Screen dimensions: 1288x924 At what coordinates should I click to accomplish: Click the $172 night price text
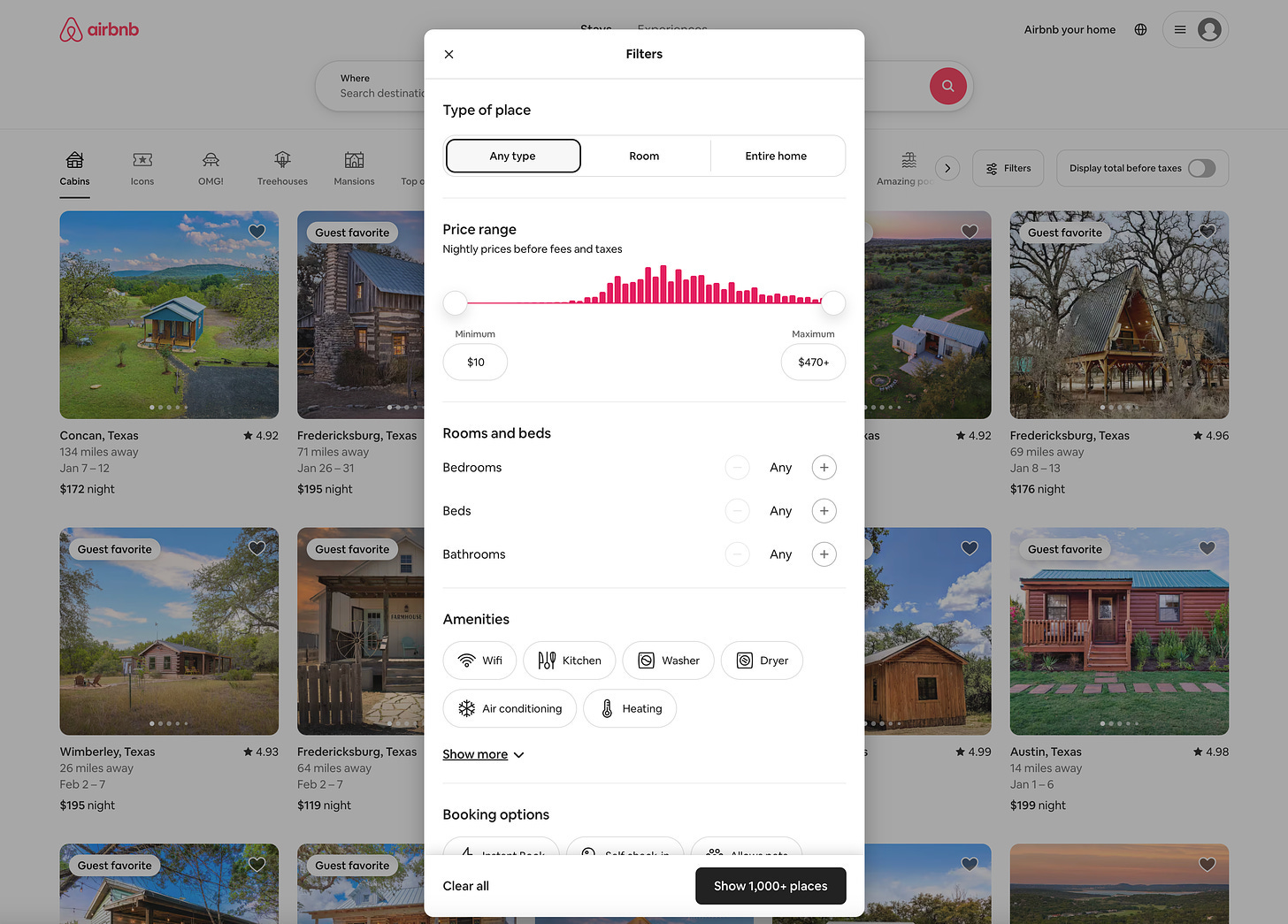click(x=87, y=489)
